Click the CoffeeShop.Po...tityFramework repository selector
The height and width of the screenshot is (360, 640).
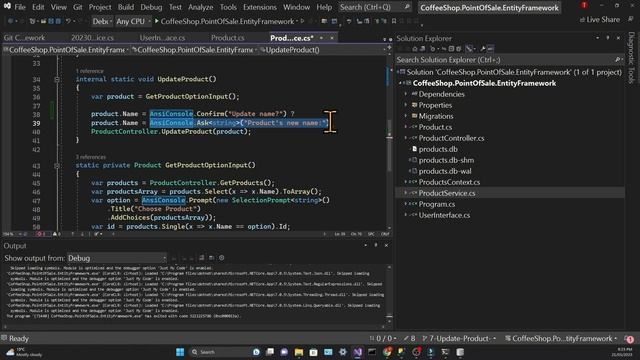tap(561, 338)
